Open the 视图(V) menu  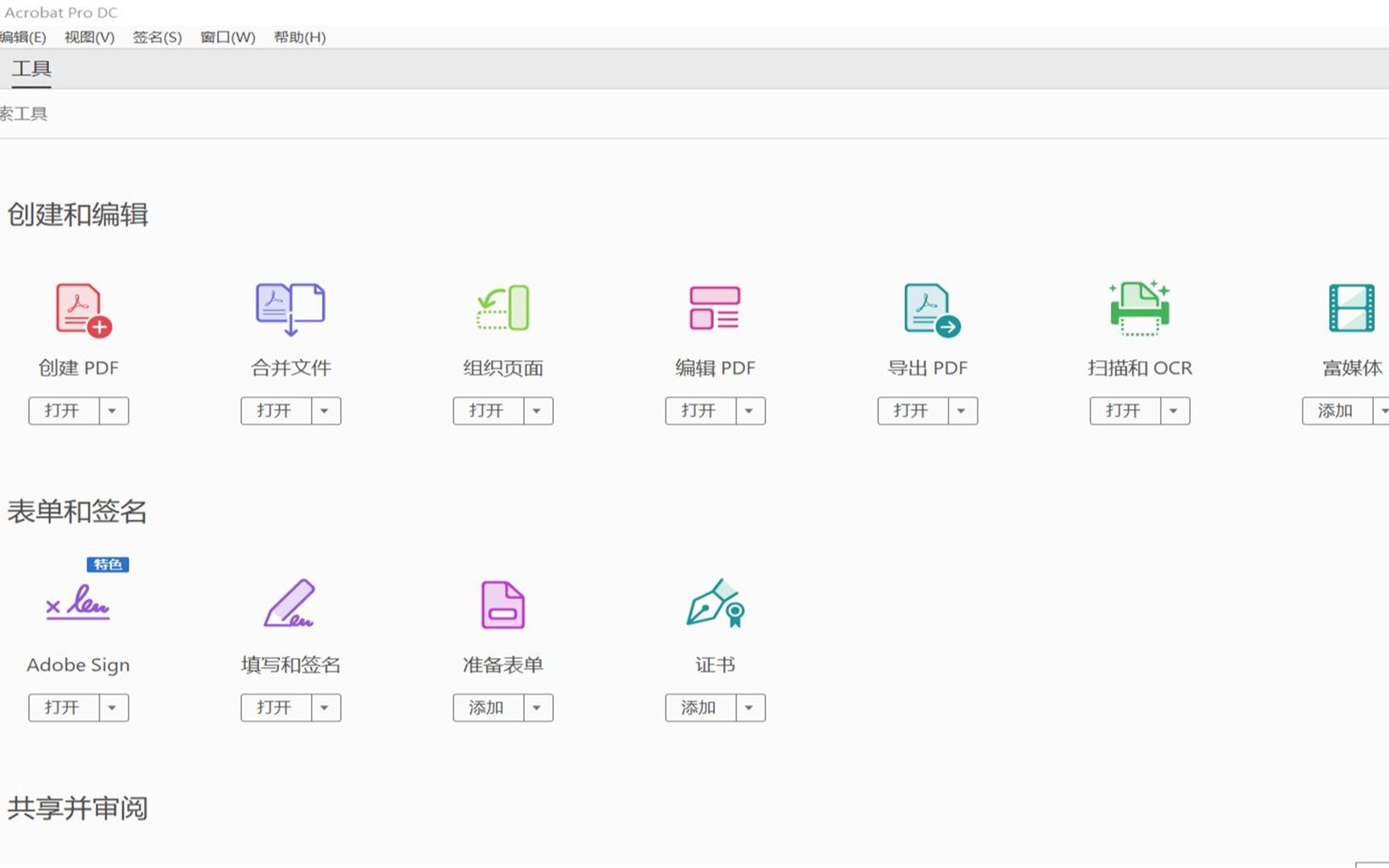click(x=89, y=37)
